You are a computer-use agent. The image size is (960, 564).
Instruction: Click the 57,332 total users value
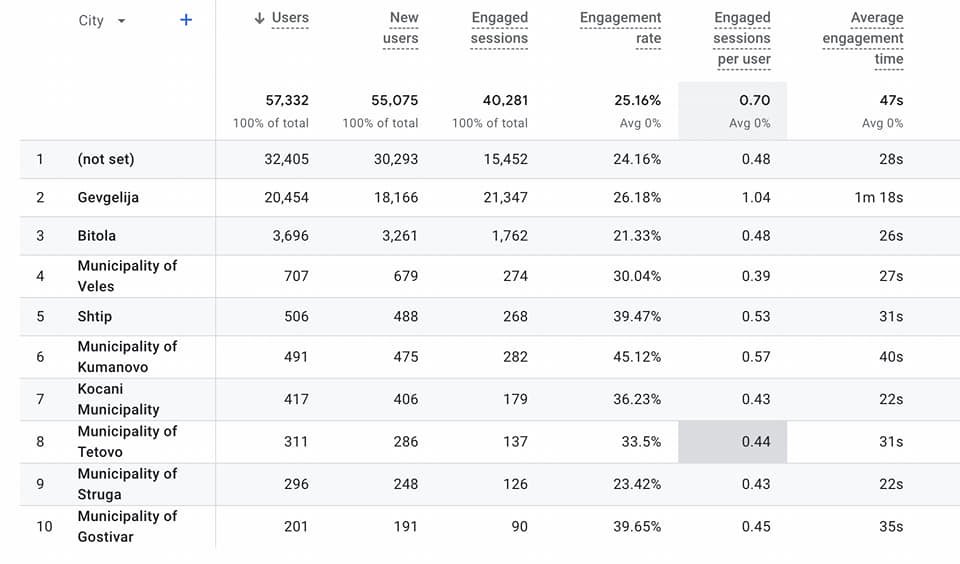click(x=287, y=100)
